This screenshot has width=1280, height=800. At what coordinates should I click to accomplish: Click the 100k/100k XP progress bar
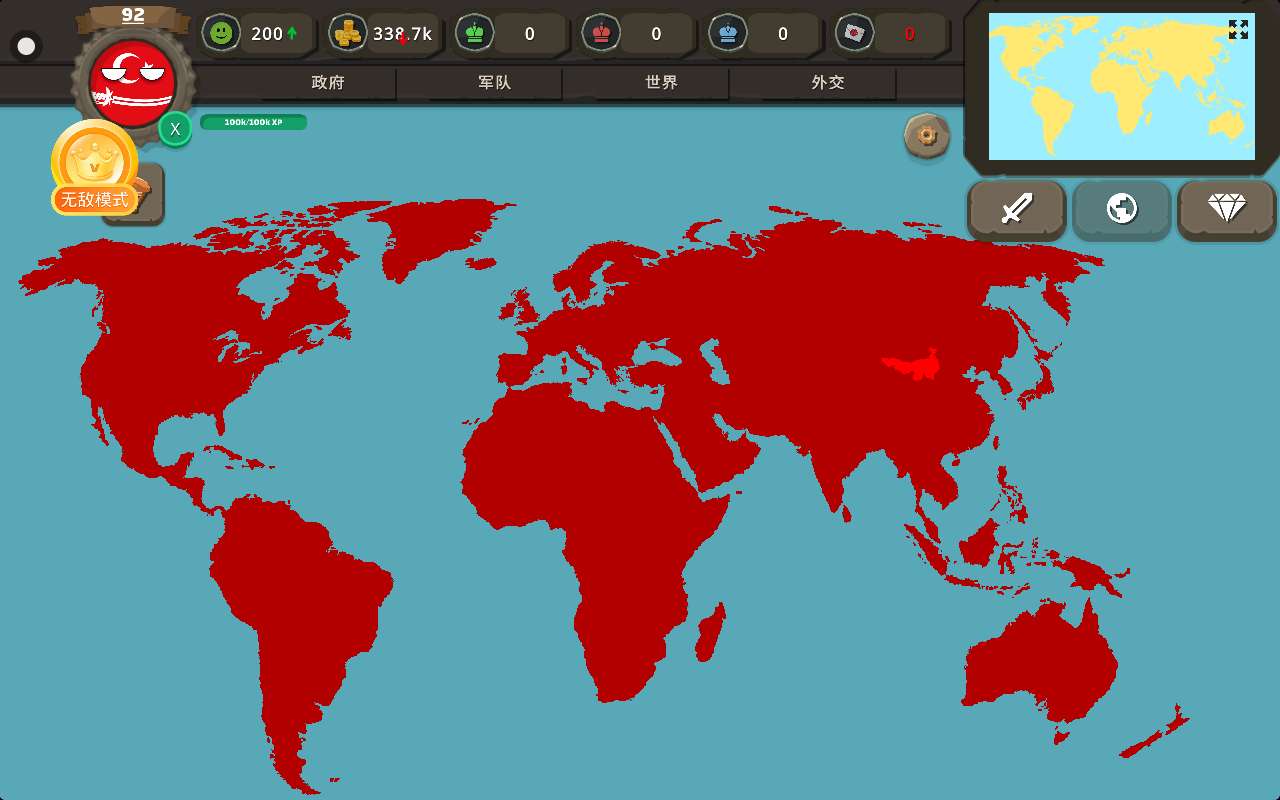253,122
